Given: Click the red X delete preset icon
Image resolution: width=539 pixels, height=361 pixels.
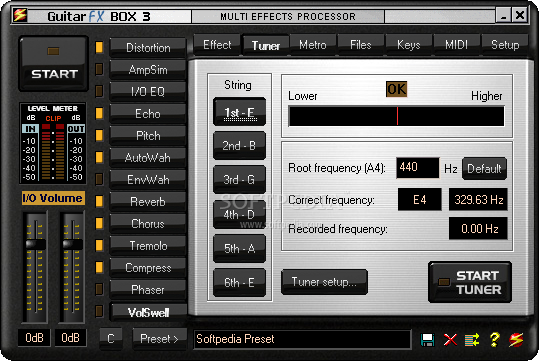Looking at the screenshot, I should [x=450, y=340].
